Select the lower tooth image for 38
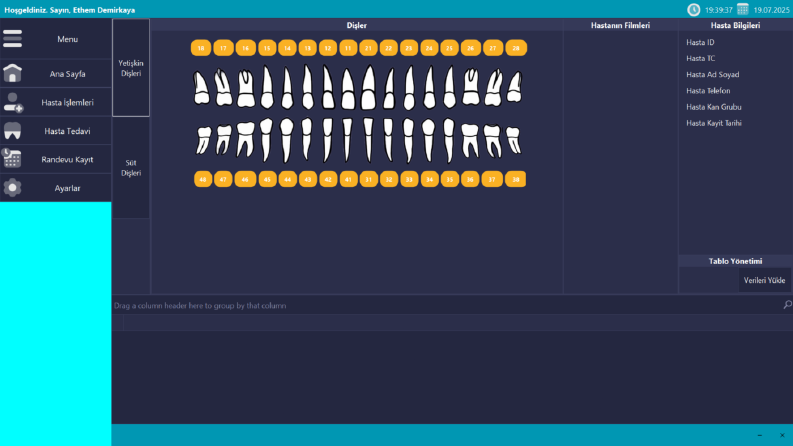This screenshot has width=793, height=446. coord(514,140)
